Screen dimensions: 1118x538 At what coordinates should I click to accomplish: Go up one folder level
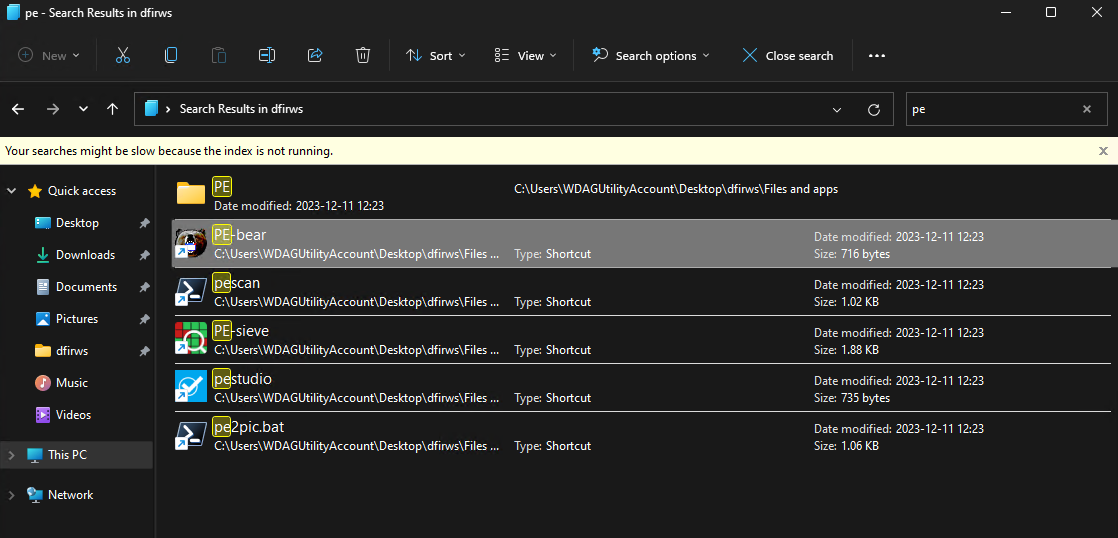point(113,109)
